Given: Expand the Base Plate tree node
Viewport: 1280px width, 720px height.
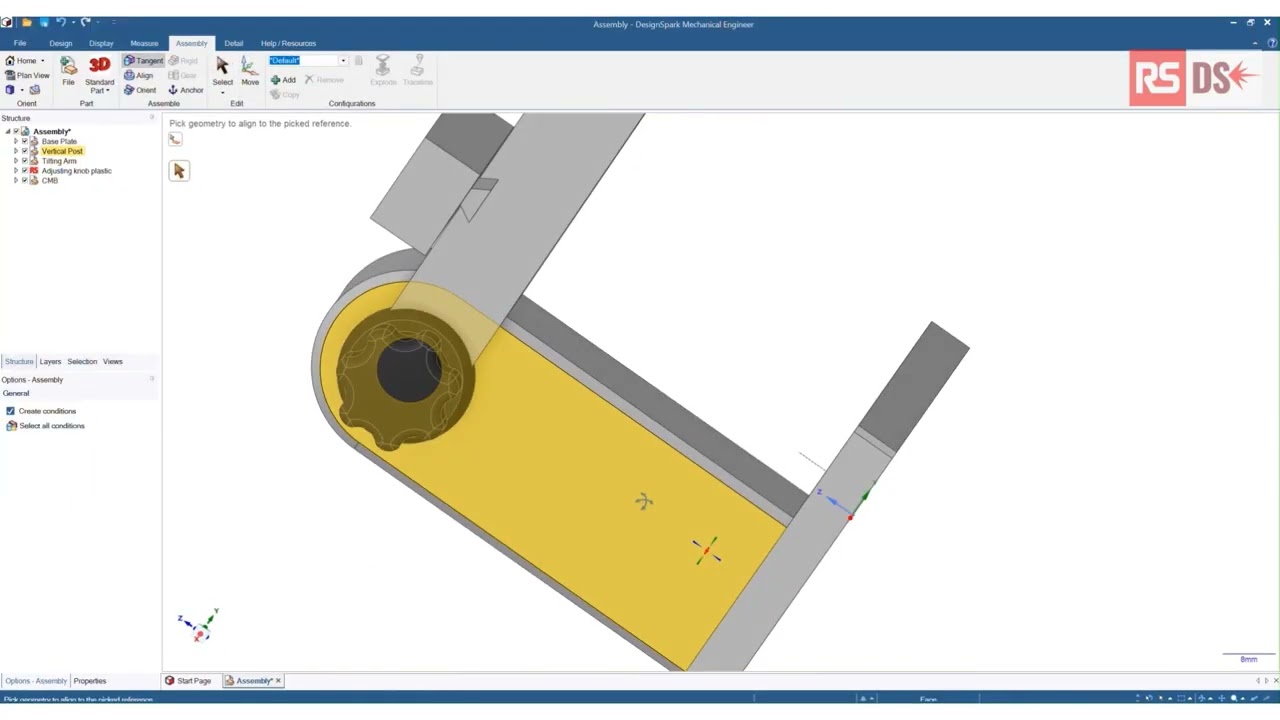Looking at the screenshot, I should (x=16, y=141).
